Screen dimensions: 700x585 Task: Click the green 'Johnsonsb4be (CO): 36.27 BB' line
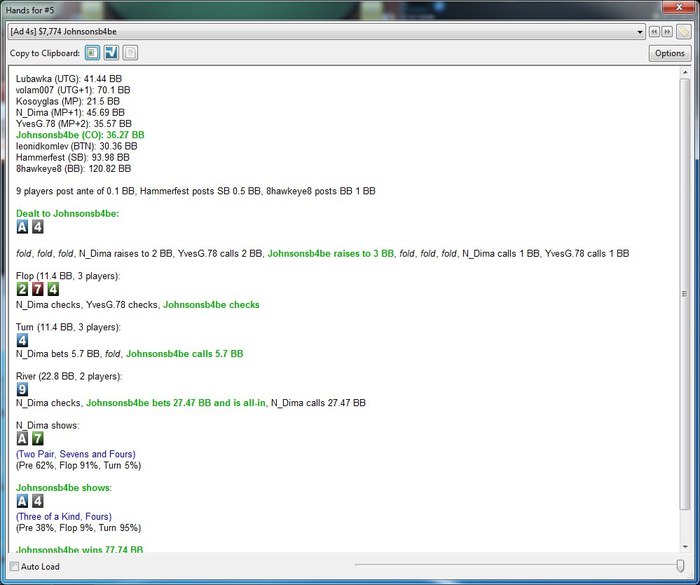80,135
